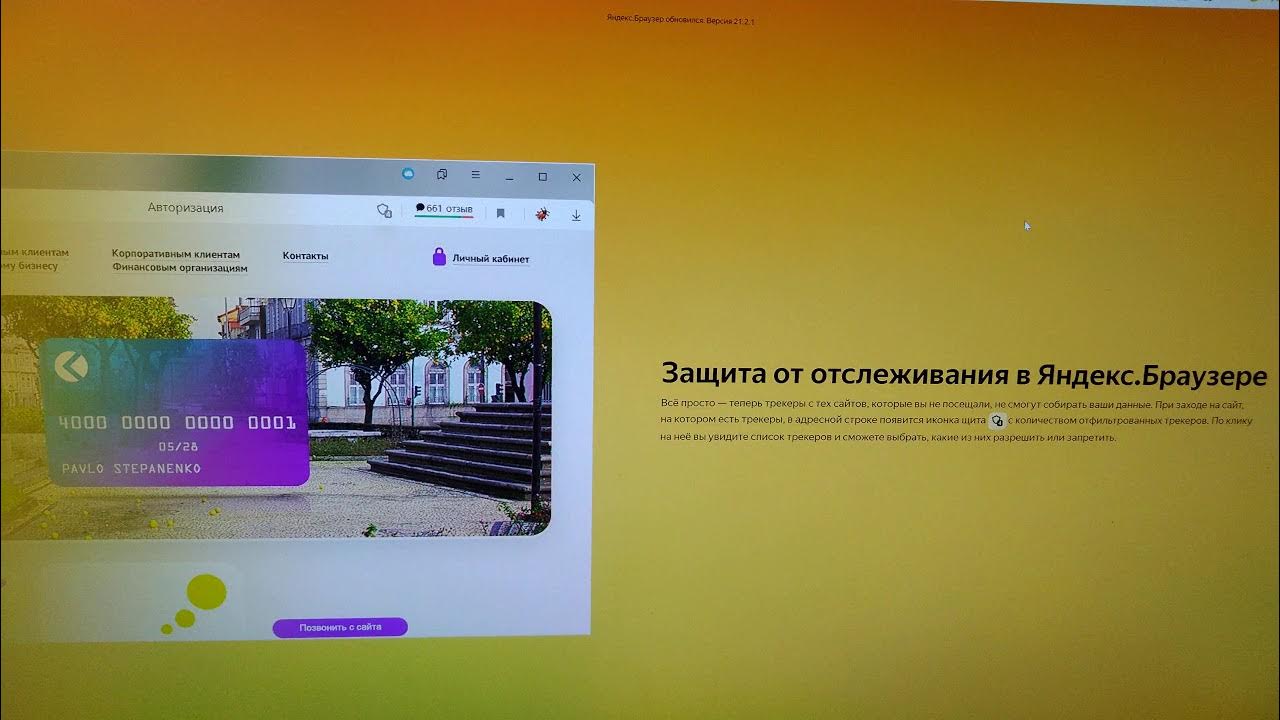Open the downloads arrow icon

[576, 215]
